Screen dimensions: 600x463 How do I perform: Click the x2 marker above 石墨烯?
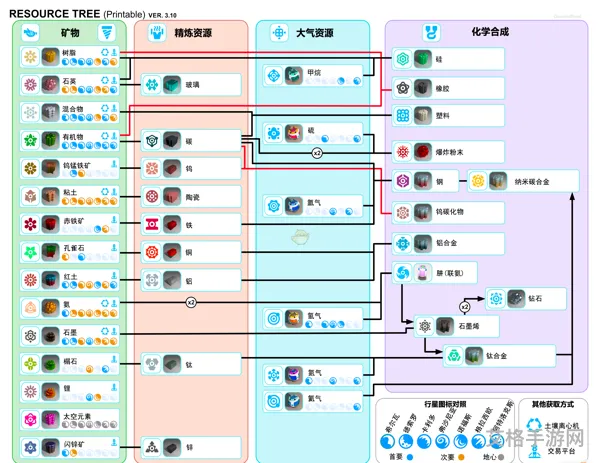[x=464, y=307]
